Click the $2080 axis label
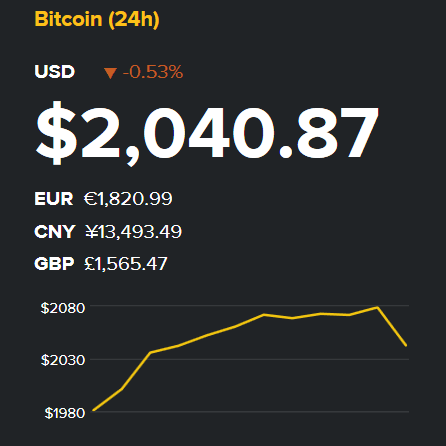Viewport: 446px width, 446px height. click(x=63, y=308)
